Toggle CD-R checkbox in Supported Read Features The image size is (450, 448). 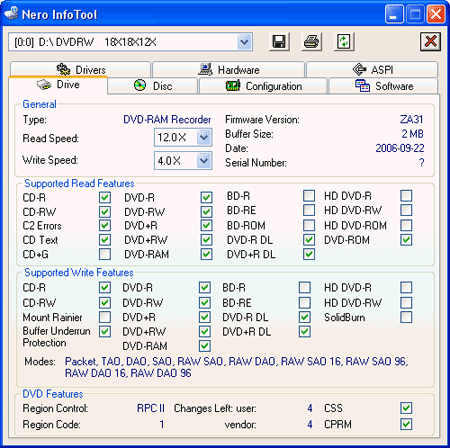[105, 197]
